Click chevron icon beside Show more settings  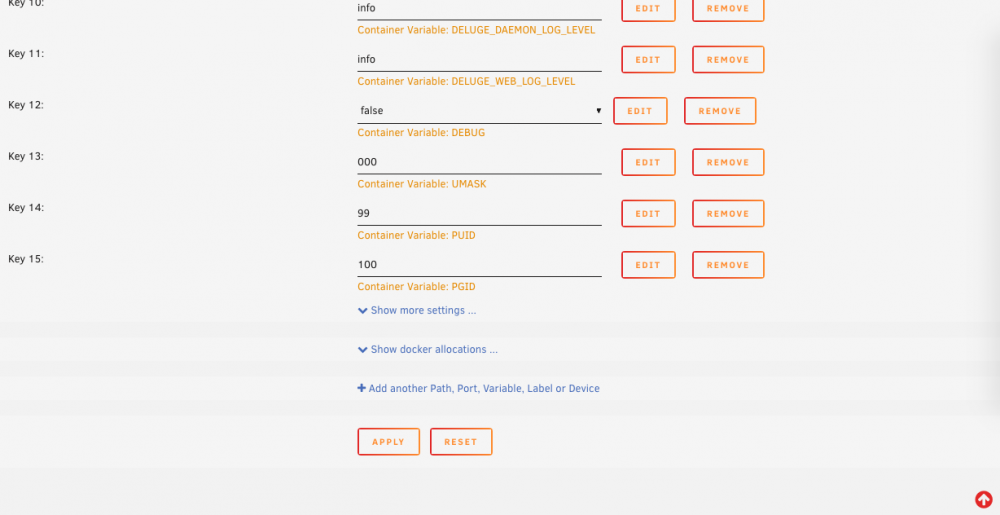point(362,311)
